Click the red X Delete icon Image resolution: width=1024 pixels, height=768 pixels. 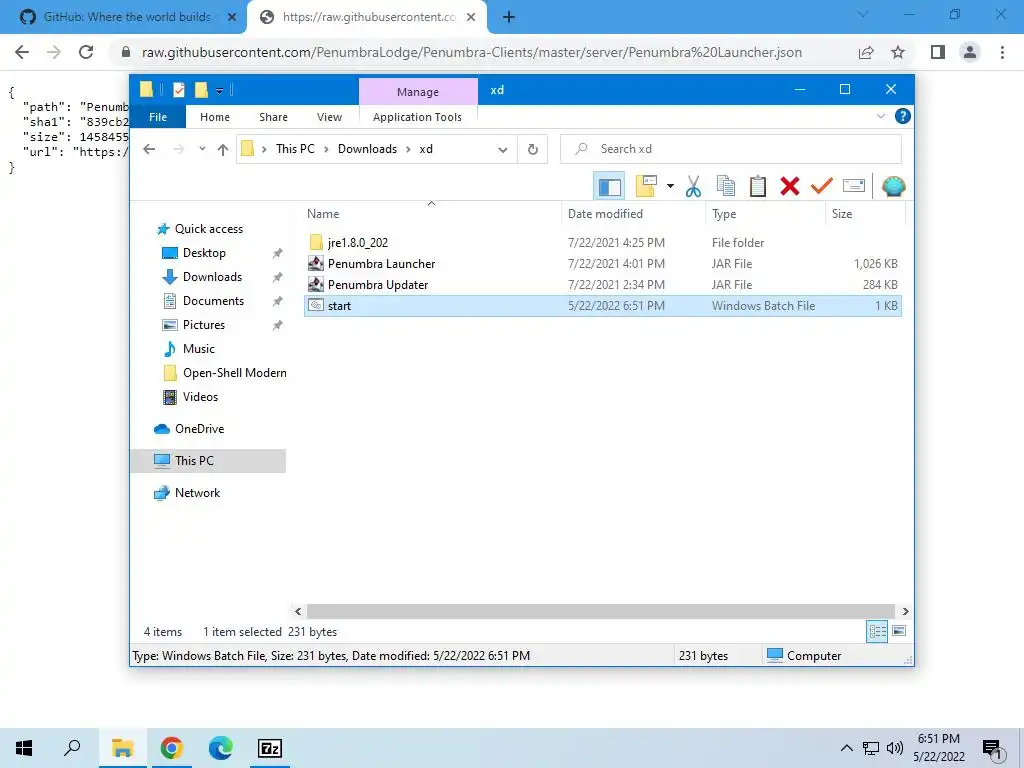[x=790, y=187]
